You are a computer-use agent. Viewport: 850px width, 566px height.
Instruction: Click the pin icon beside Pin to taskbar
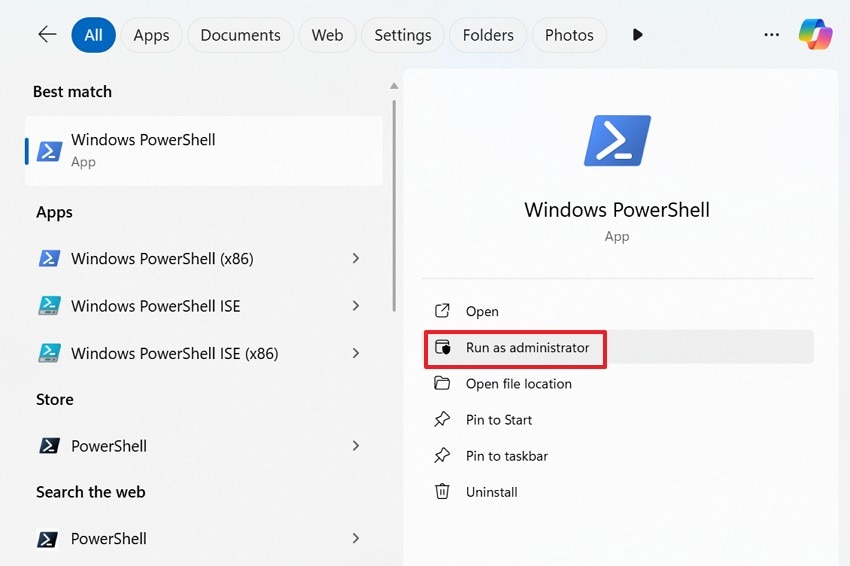[442, 455]
